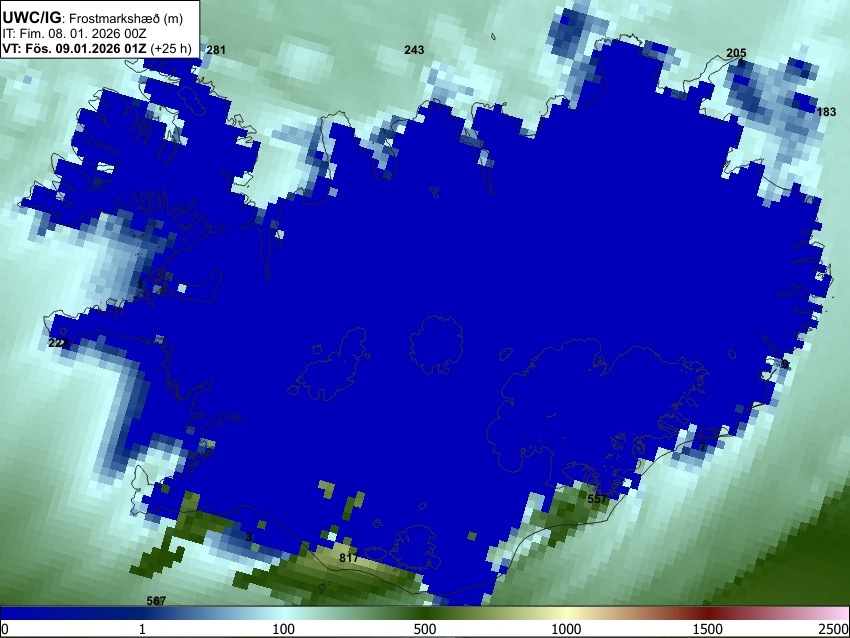This screenshot has width=850, height=638.
Task: Click the map value label "281"
Action: tap(216, 50)
